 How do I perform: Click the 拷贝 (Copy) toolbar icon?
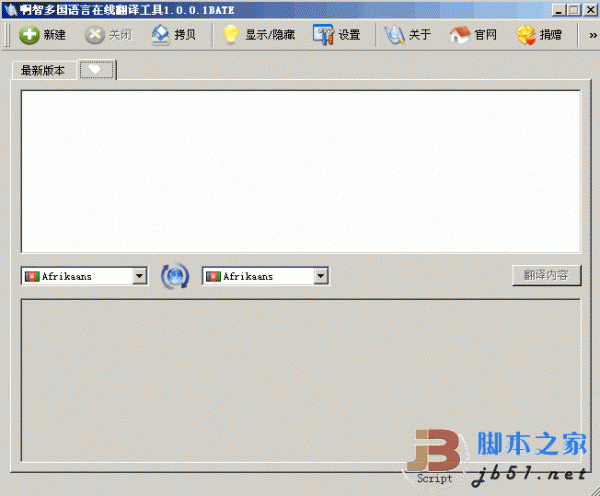[160, 35]
